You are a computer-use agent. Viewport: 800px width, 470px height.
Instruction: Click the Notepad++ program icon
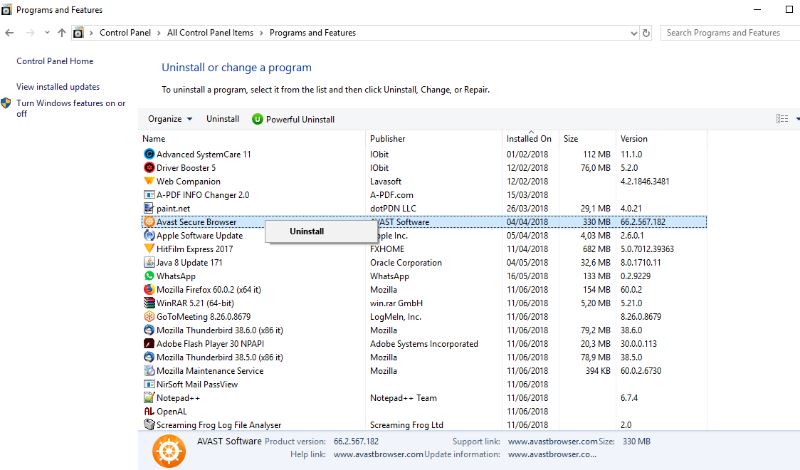click(149, 398)
